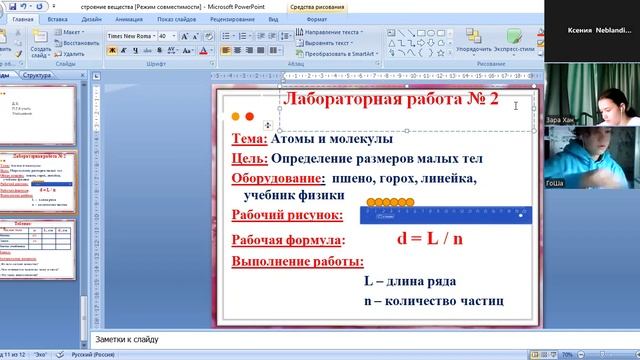Switch to Структура outline pane tab
This screenshot has height=360, width=640.
coord(37,75)
